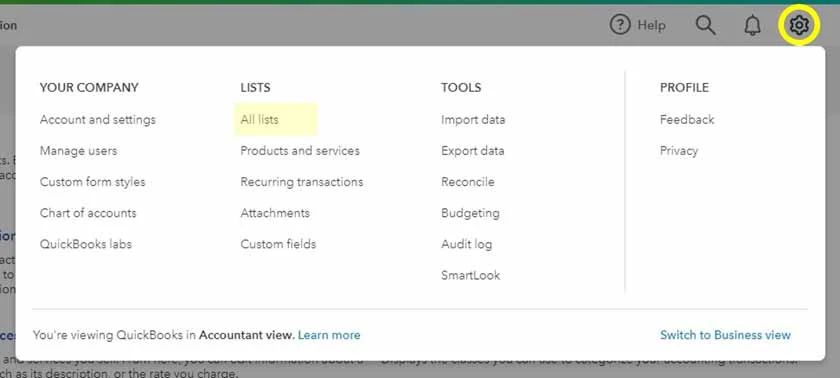Click the Help question mark icon

tap(620, 25)
